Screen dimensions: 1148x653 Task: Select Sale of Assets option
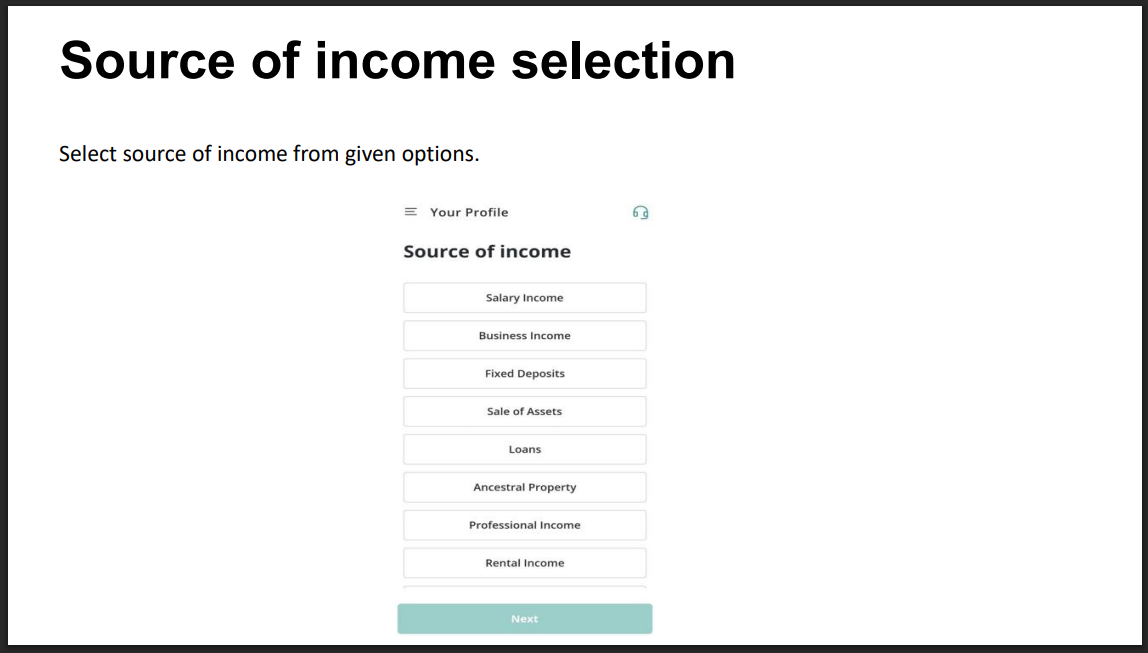click(x=525, y=412)
